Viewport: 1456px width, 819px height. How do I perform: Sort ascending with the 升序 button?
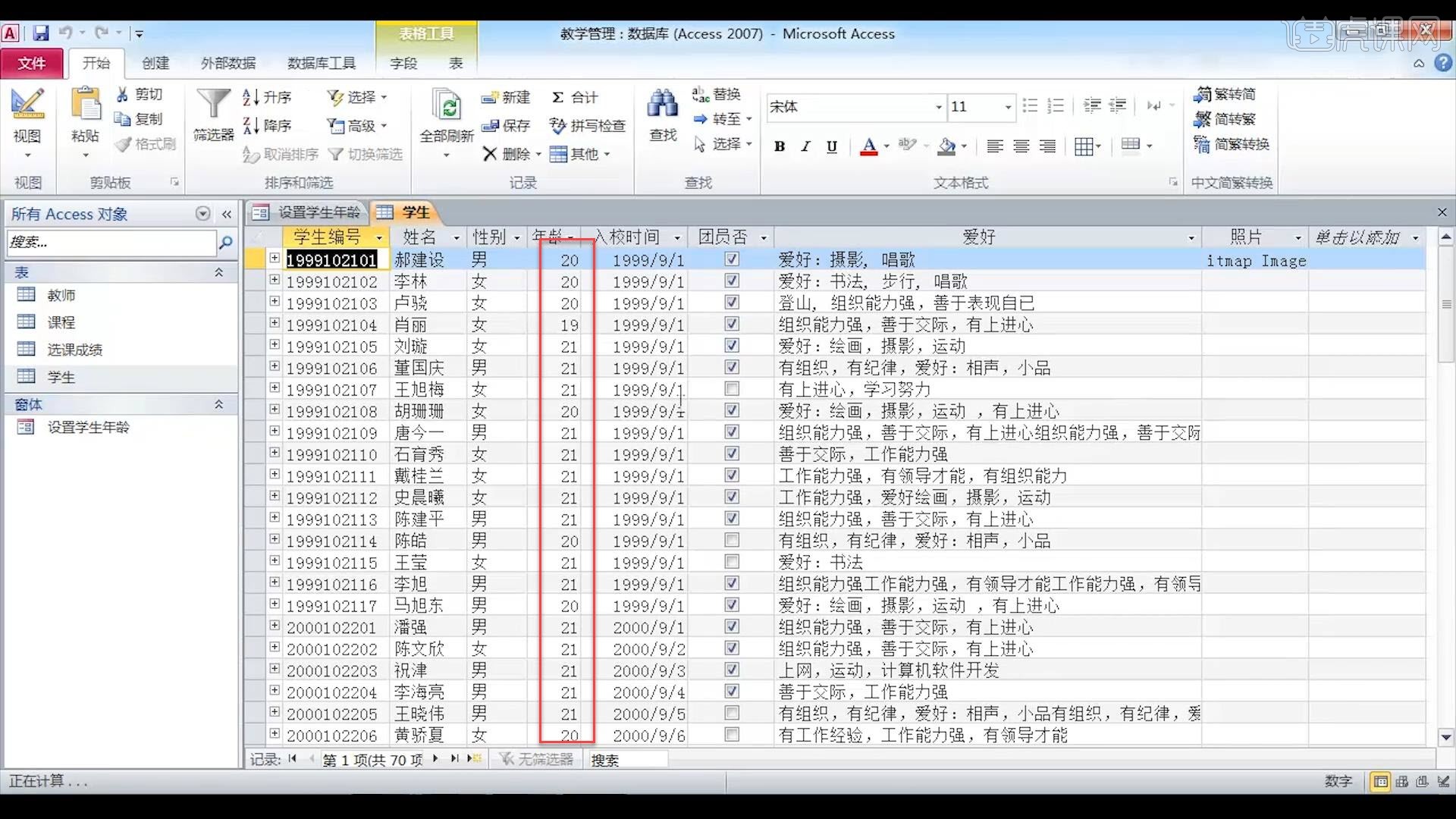click(267, 97)
